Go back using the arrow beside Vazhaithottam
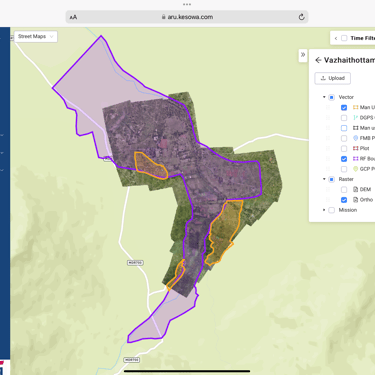 [x=318, y=60]
